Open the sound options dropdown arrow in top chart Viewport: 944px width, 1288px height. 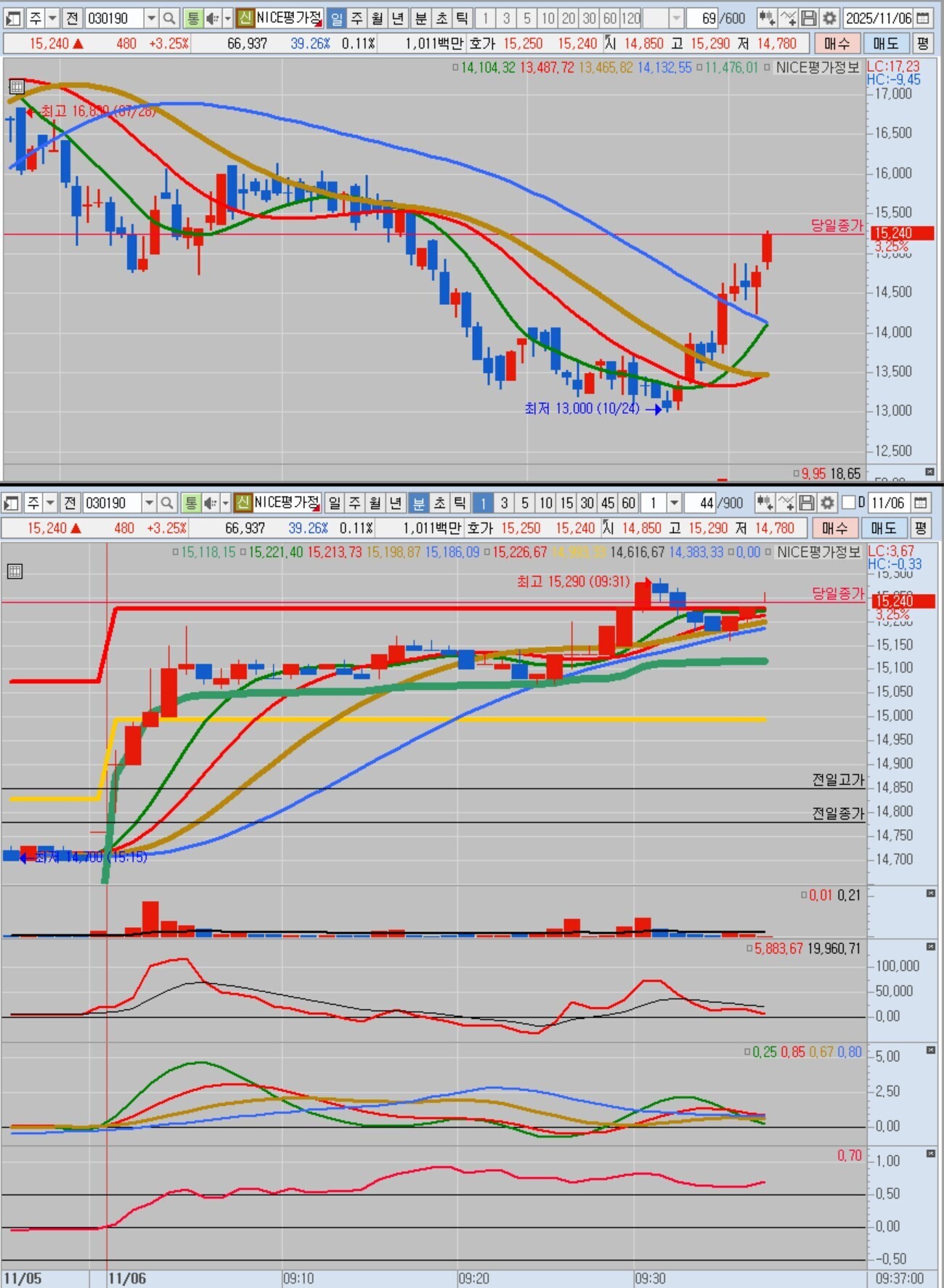pyautogui.click(x=227, y=18)
